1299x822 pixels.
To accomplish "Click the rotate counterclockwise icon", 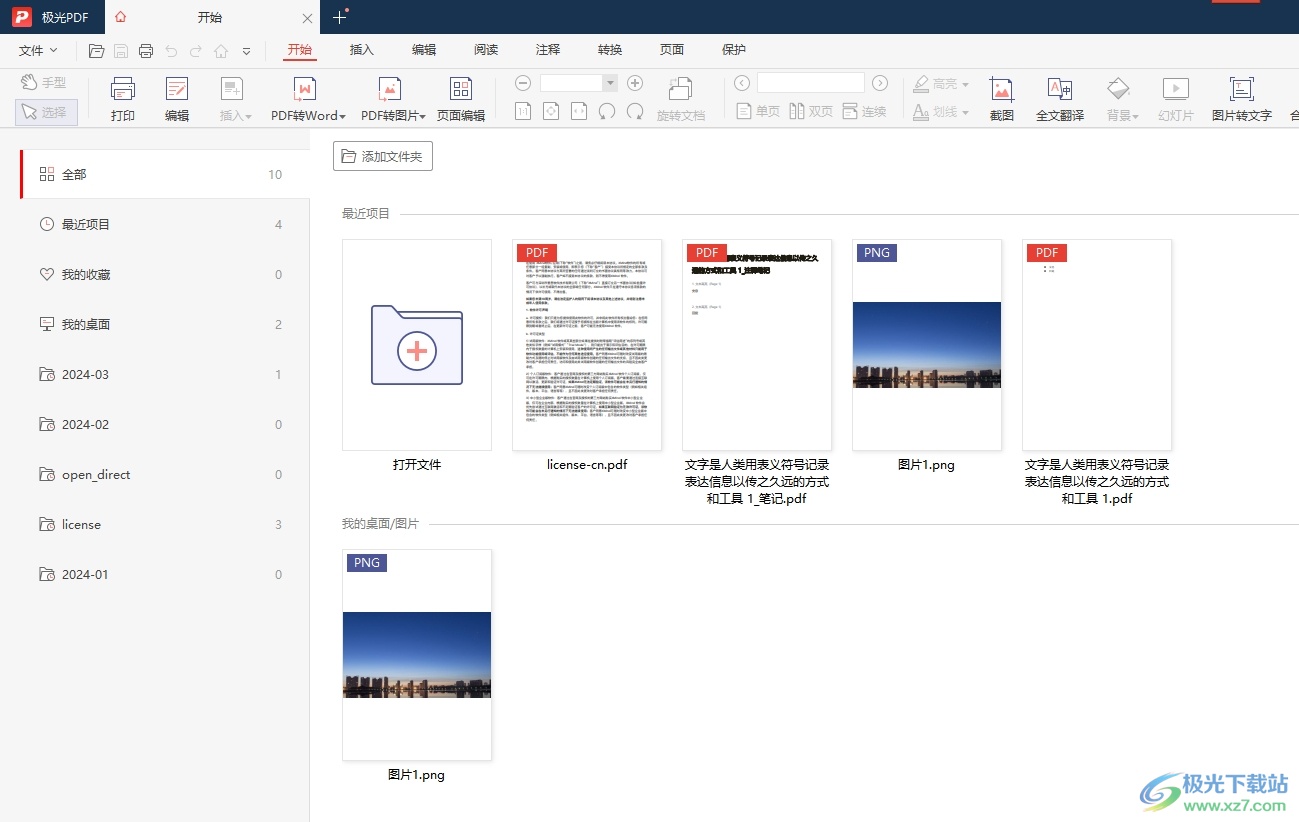I will (607, 111).
